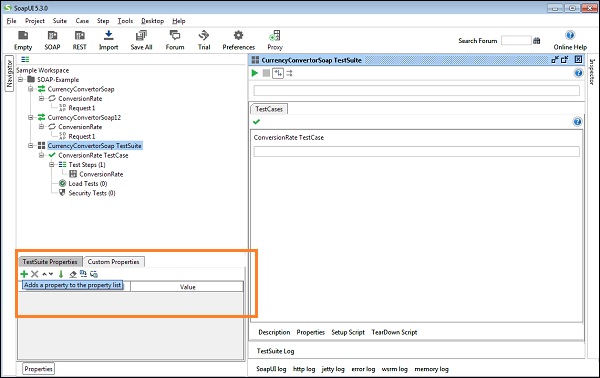Click the help icon beside the TestSuite run buttons
Image resolution: width=600 pixels, height=378 pixels.
[x=578, y=73]
